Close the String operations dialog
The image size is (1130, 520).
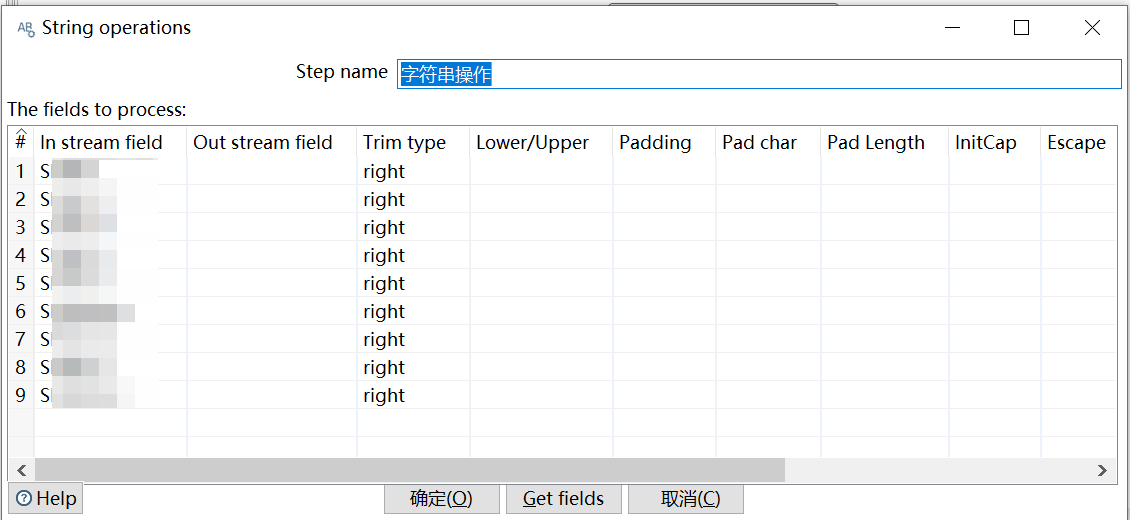pyautogui.click(x=1092, y=28)
